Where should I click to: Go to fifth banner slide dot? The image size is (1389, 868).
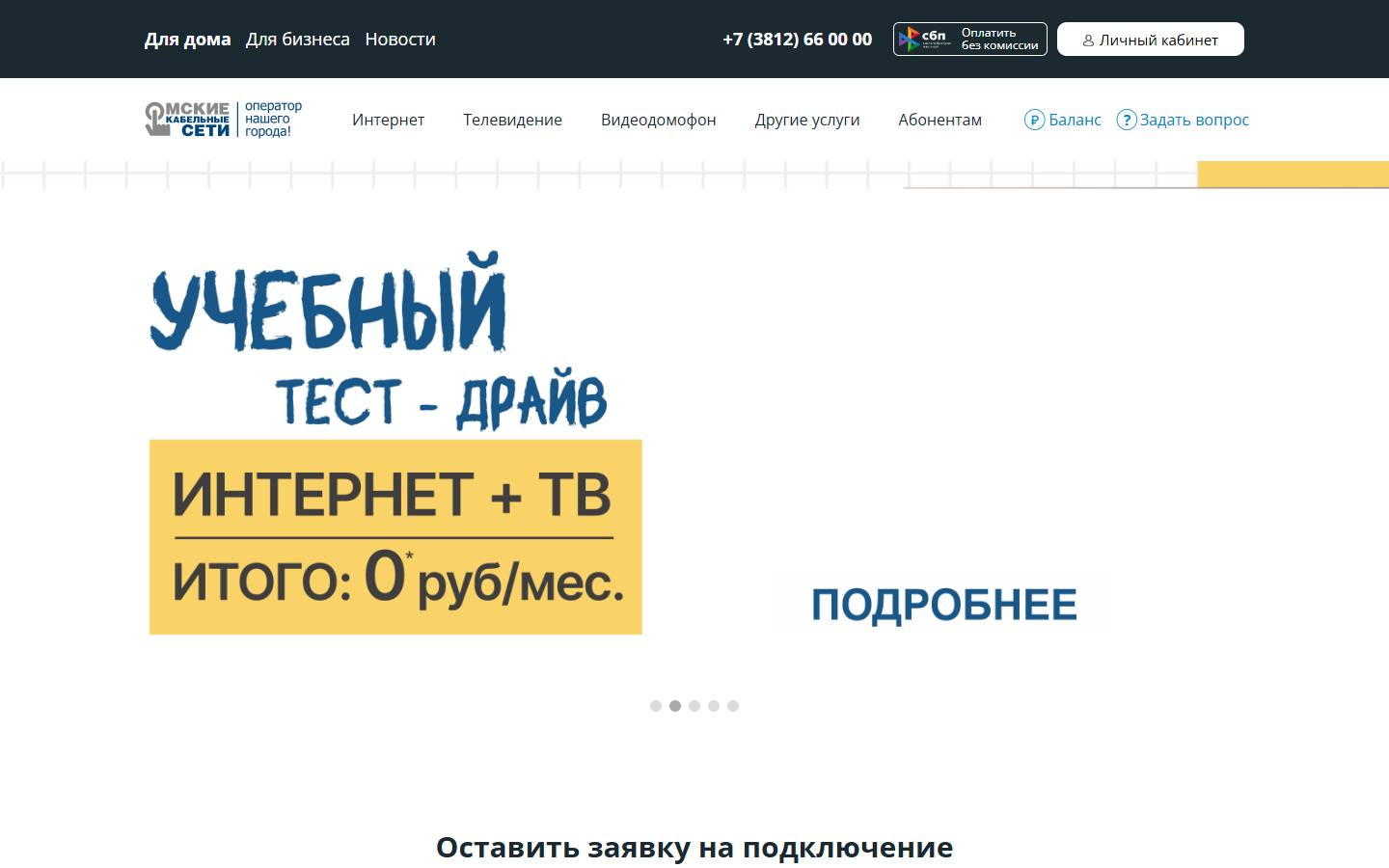[x=733, y=706]
